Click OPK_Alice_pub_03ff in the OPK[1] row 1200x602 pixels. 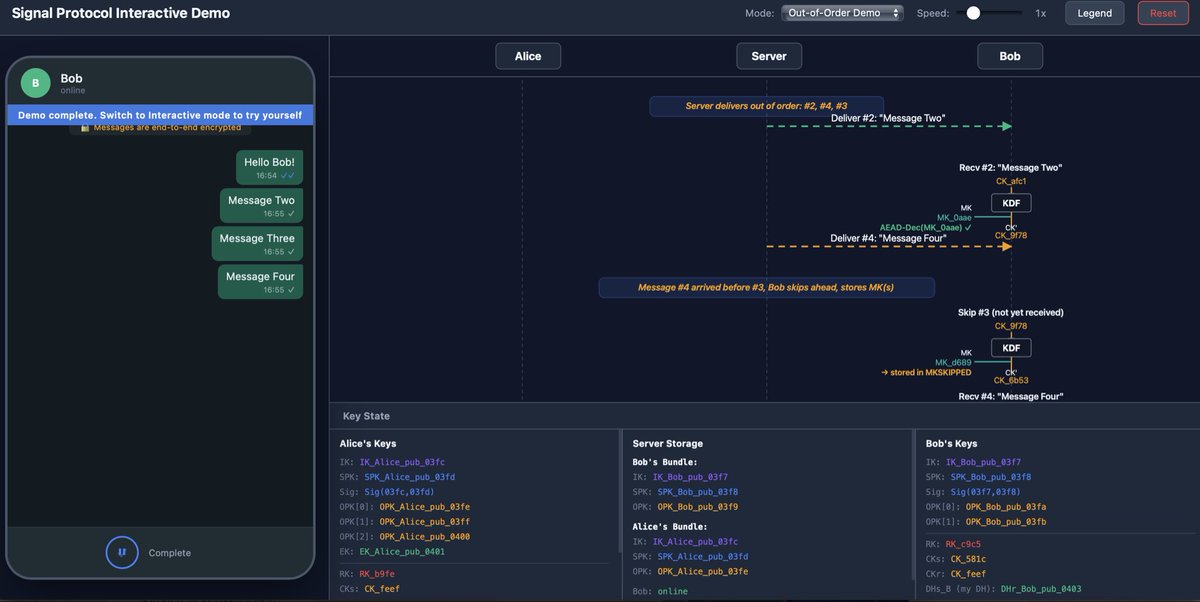424,522
